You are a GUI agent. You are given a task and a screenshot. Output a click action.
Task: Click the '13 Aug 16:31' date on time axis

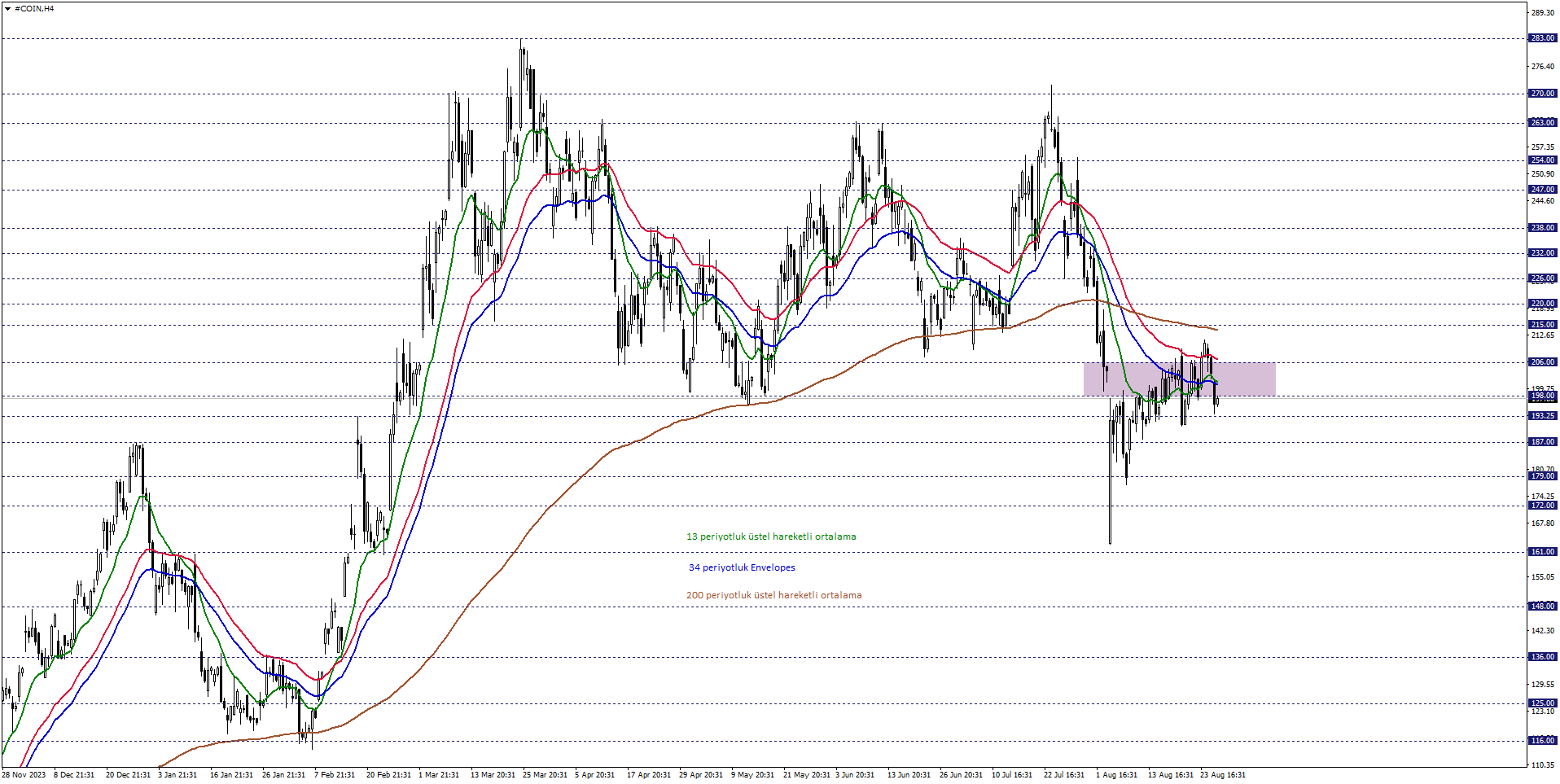(1171, 775)
